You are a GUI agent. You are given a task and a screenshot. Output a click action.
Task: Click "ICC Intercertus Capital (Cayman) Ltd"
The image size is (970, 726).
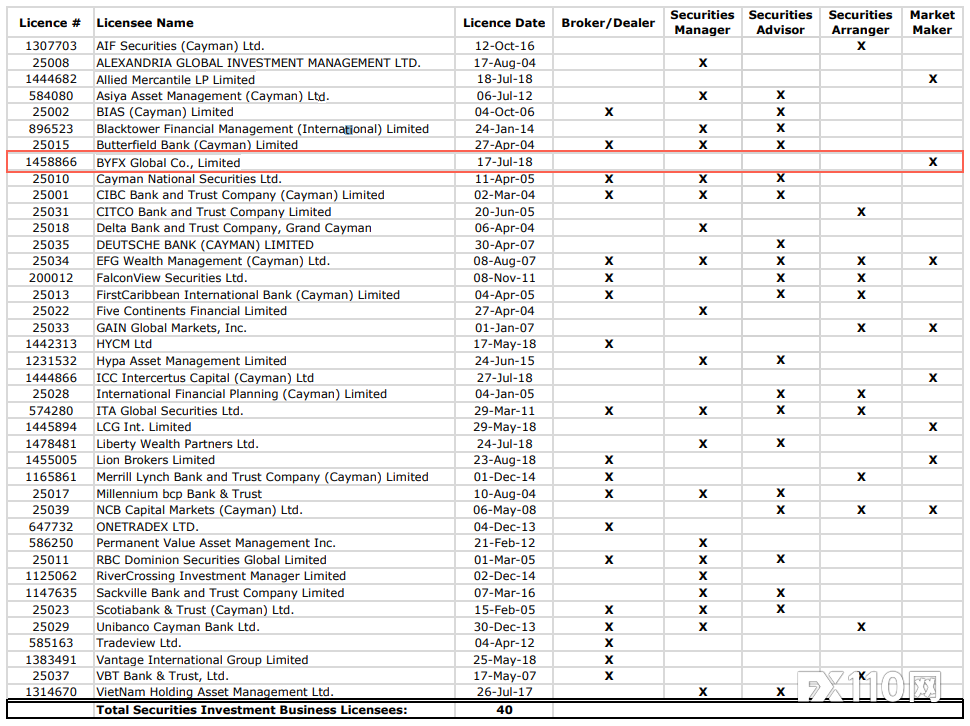(x=205, y=378)
